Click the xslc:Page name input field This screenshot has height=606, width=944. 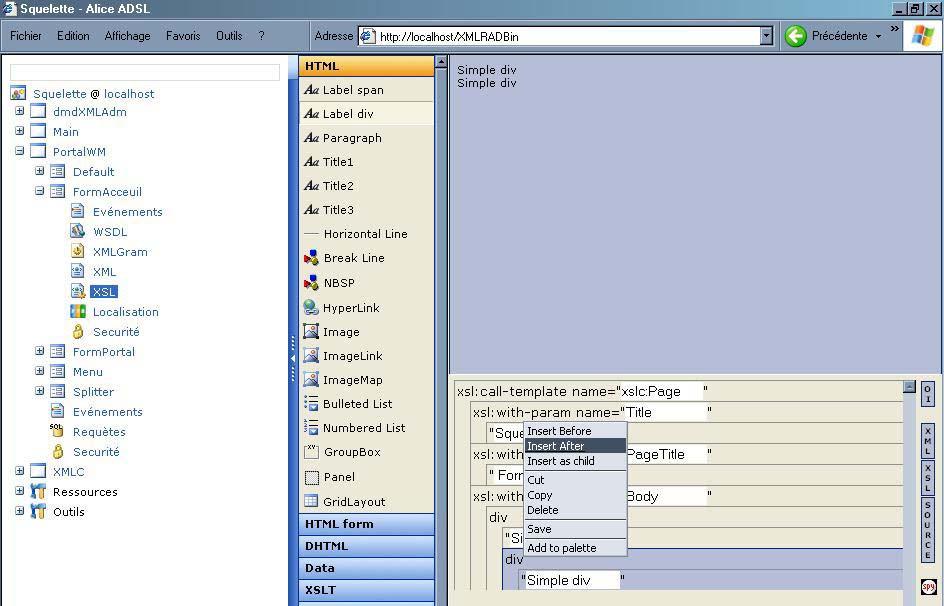pos(660,391)
